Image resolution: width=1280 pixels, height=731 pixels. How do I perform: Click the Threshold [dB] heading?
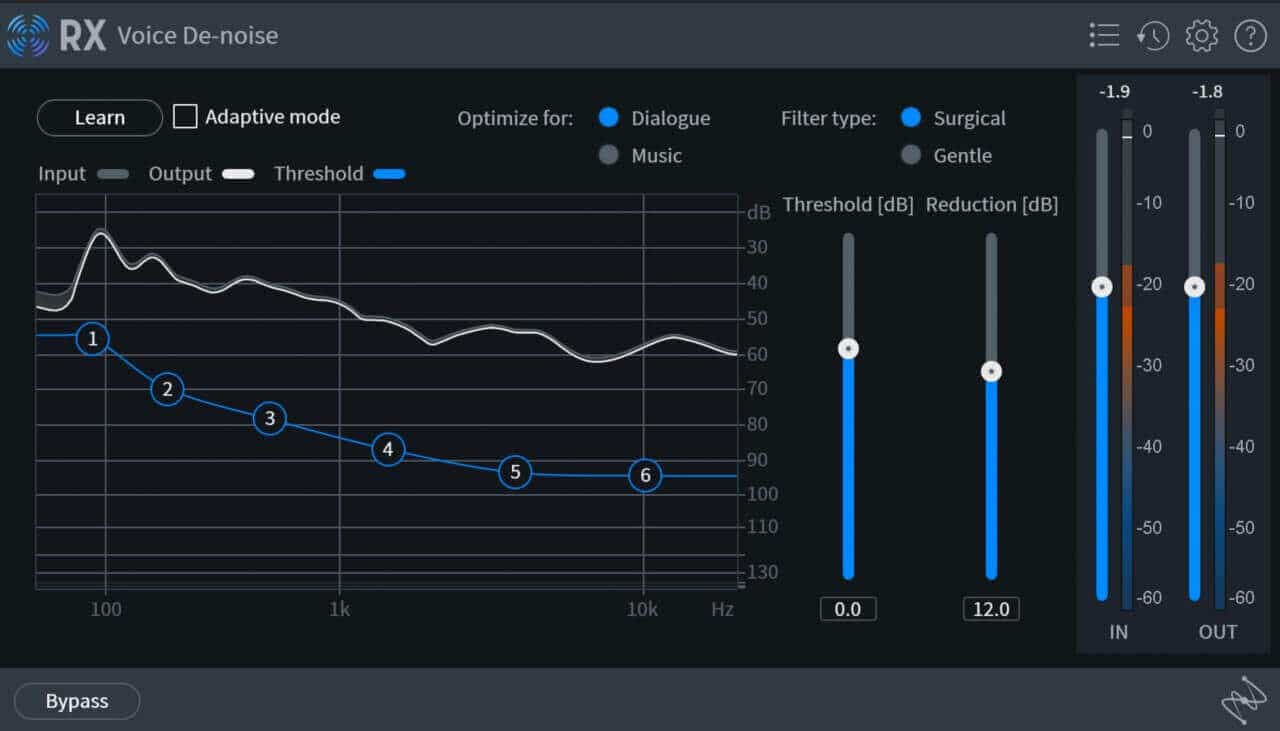coord(848,205)
